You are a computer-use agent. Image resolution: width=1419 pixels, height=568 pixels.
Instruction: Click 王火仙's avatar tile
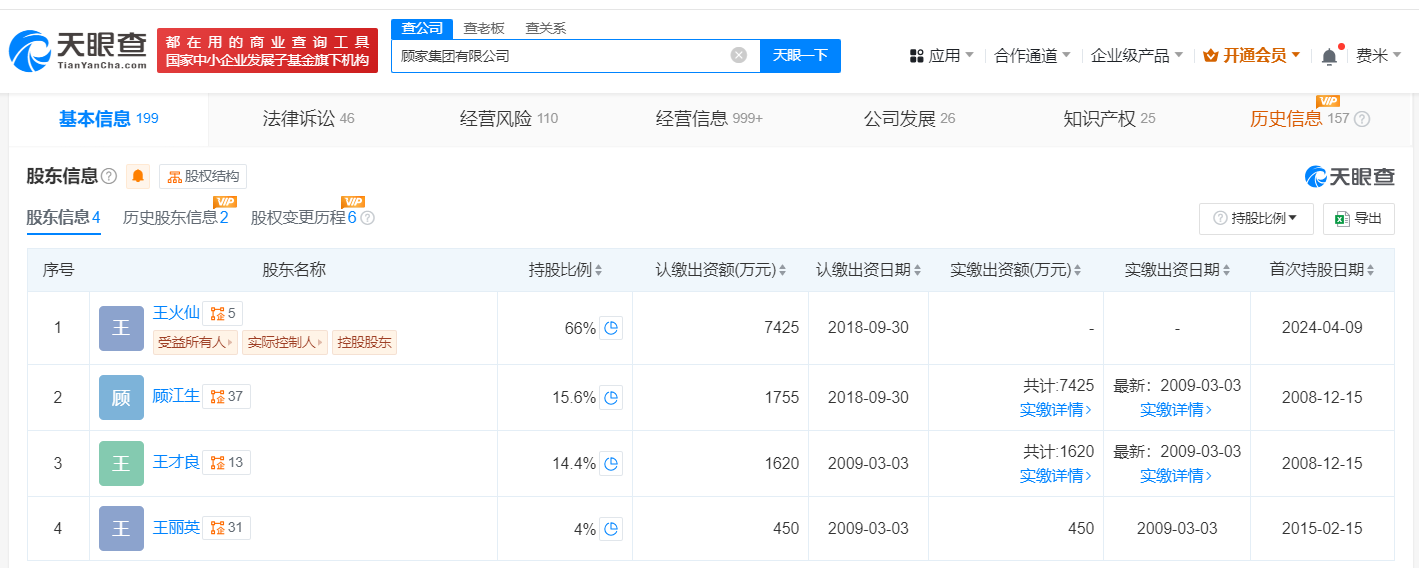click(x=121, y=328)
